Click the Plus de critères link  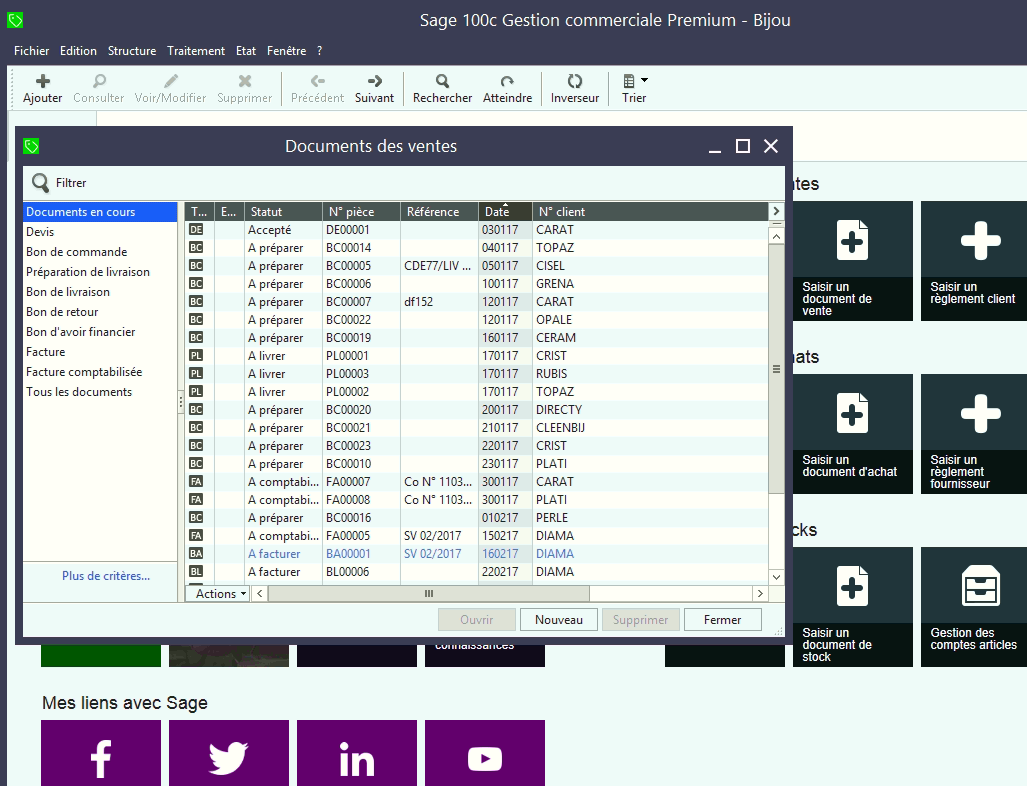pyautogui.click(x=106, y=576)
